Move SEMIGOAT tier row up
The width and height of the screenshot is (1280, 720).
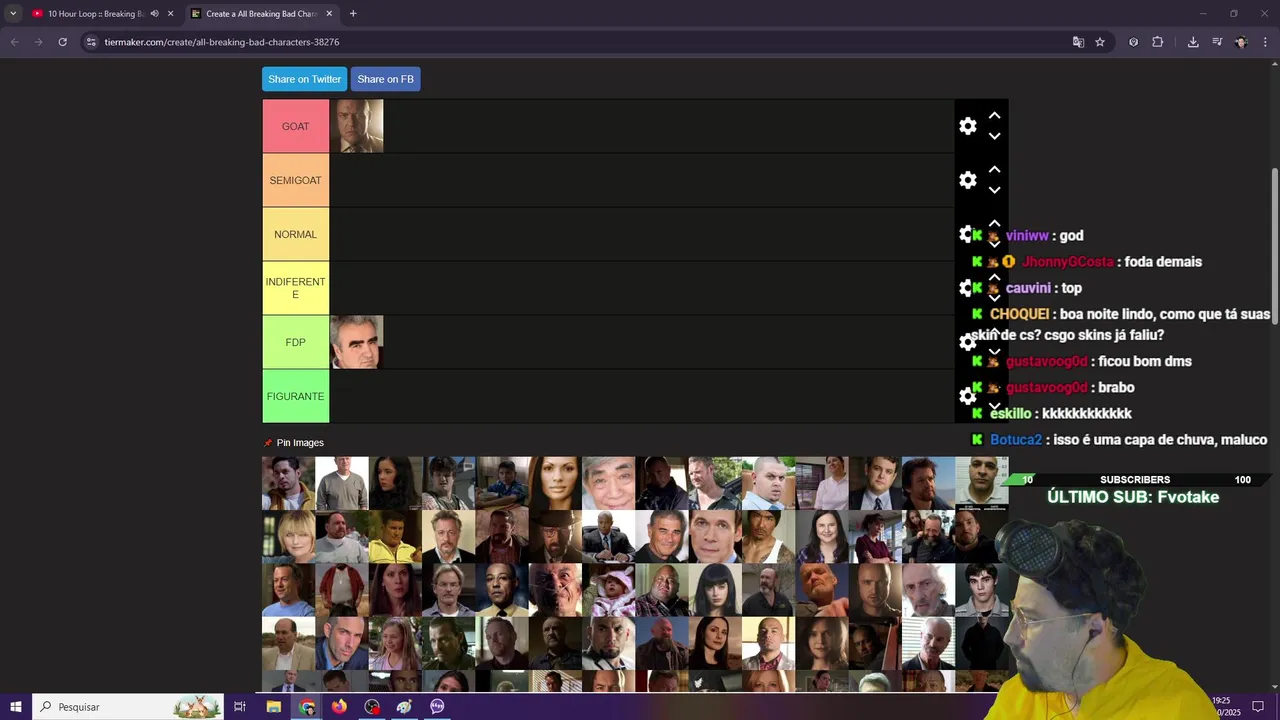click(x=995, y=170)
